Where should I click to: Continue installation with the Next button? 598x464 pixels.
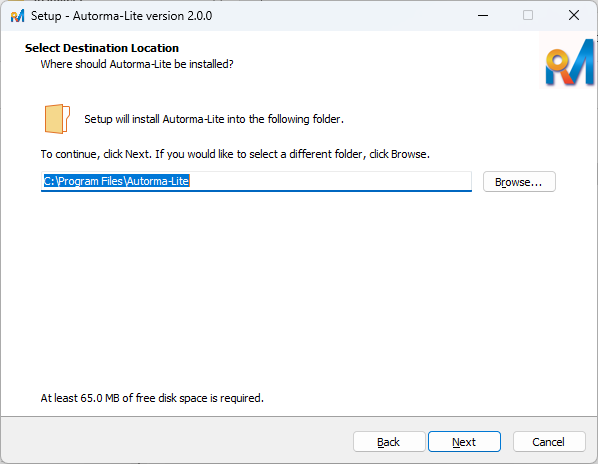(x=464, y=442)
